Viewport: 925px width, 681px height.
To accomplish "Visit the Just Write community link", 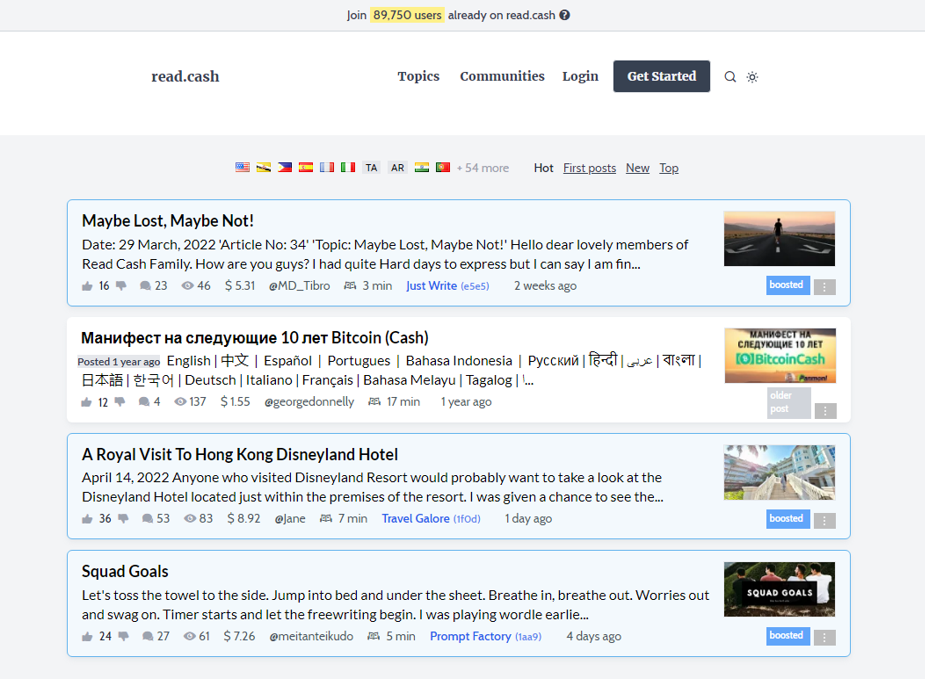I will click(447, 286).
